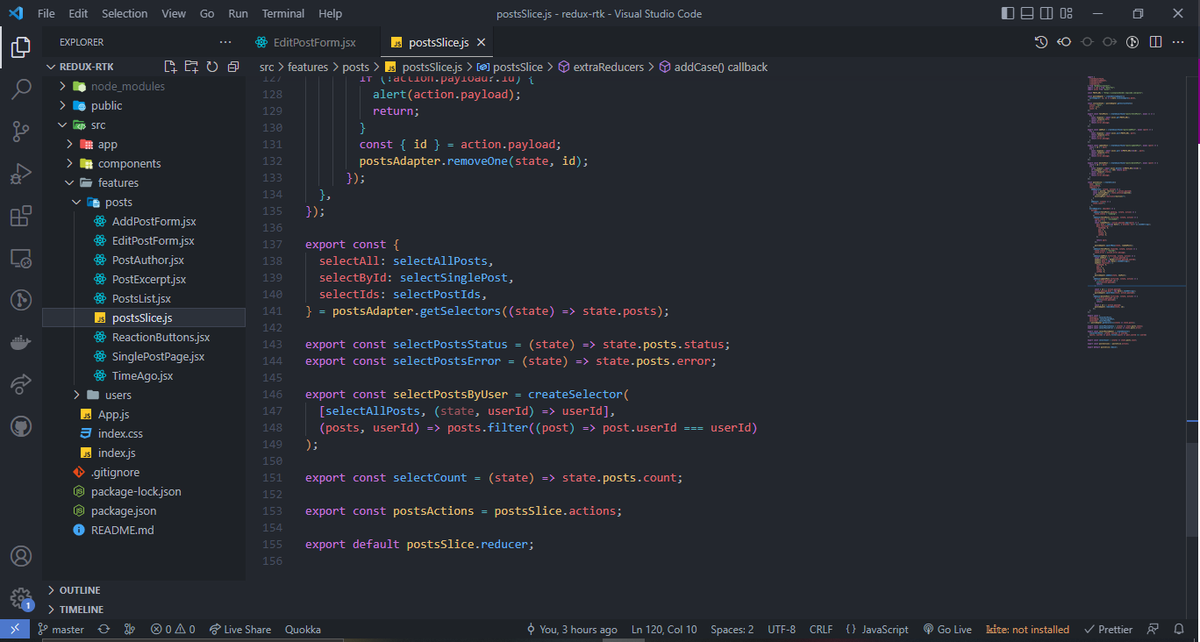Open the Selection menu
The image size is (1200, 642).
pyautogui.click(x=124, y=14)
